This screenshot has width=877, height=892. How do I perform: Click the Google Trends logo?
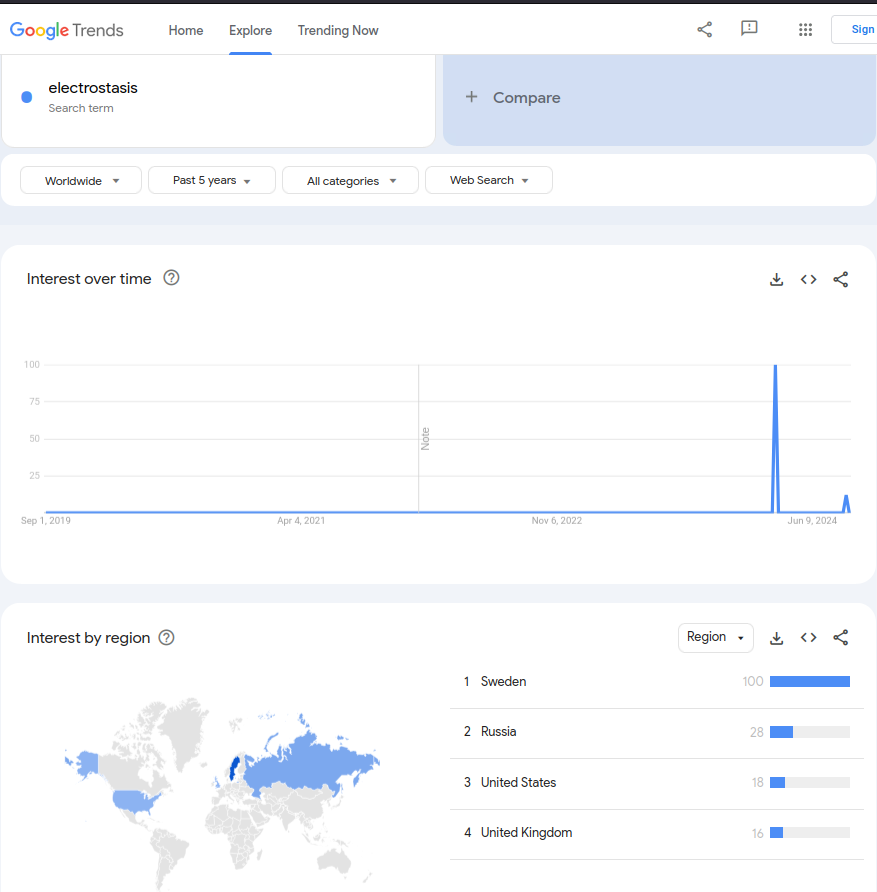tap(67, 30)
